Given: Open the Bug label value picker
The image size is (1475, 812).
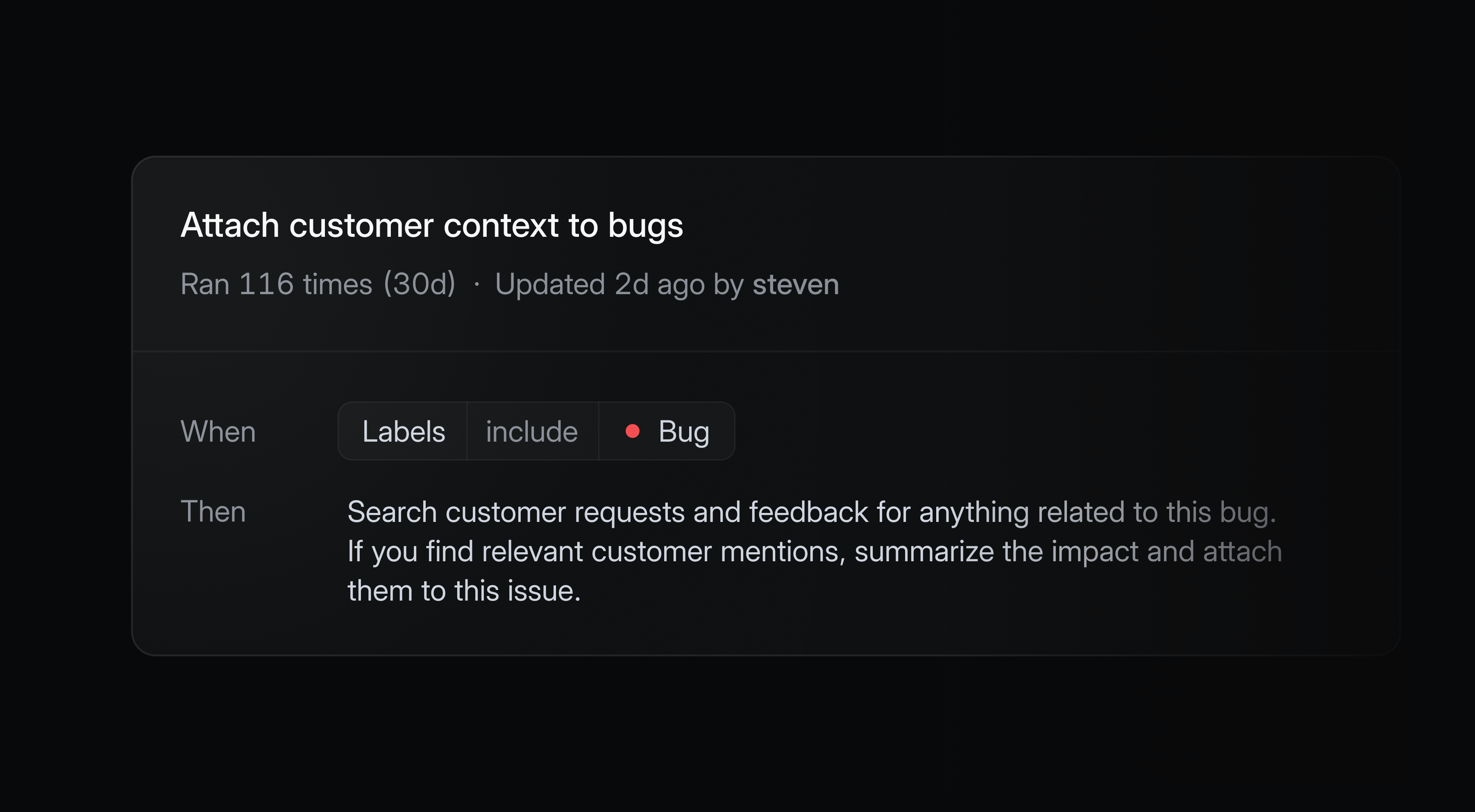Looking at the screenshot, I should tap(667, 431).
